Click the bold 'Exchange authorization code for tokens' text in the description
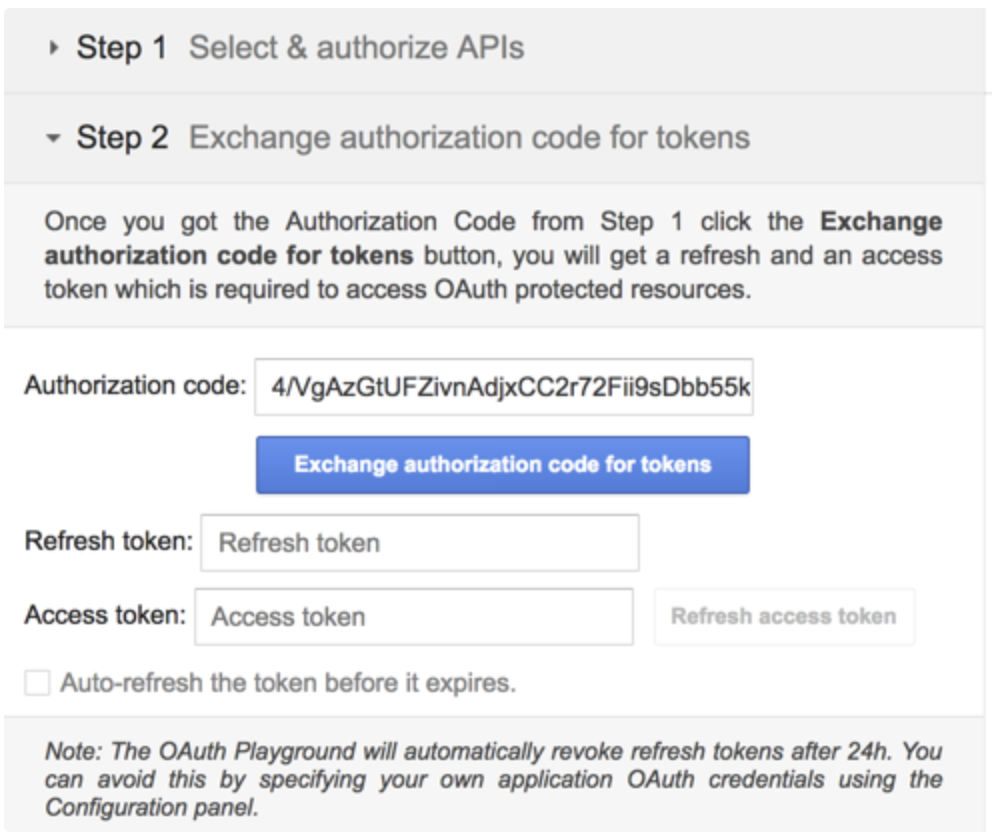 click(x=228, y=256)
